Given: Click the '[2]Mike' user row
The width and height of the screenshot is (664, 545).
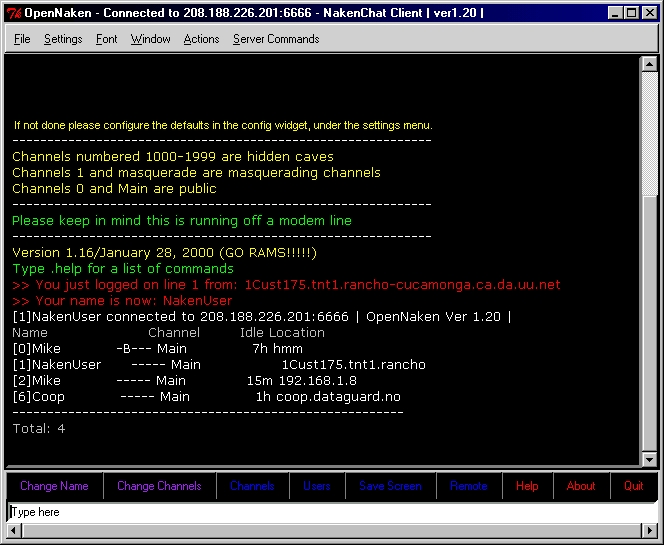Looking at the screenshot, I should (185, 381).
